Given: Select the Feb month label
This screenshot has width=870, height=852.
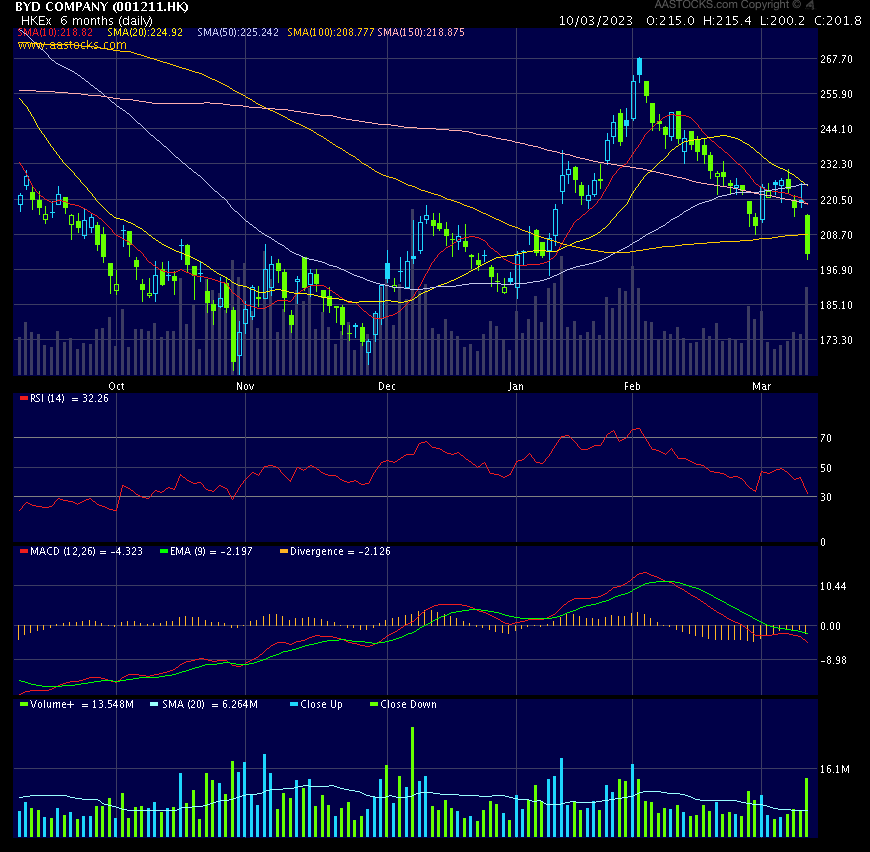Looking at the screenshot, I should pos(632,386).
